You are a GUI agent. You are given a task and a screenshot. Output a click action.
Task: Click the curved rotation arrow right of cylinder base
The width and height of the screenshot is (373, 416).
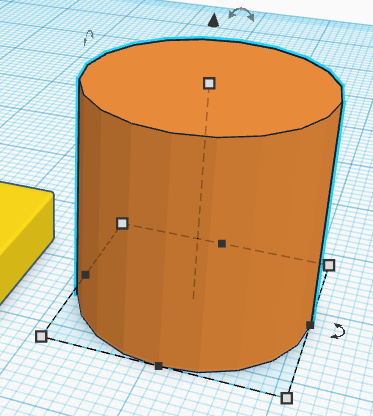(x=338, y=331)
